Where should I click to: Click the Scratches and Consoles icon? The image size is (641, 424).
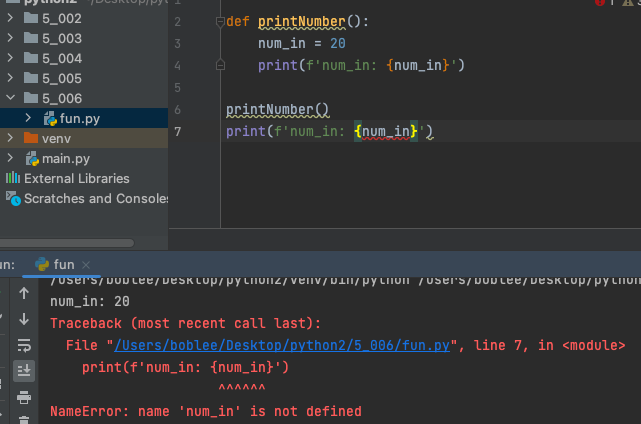(13, 198)
